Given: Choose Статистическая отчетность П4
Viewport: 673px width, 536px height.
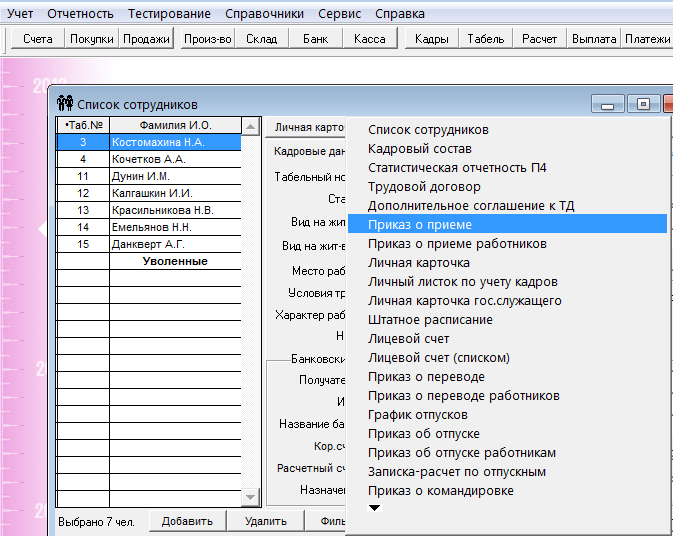Looking at the screenshot, I should click(x=507, y=168).
